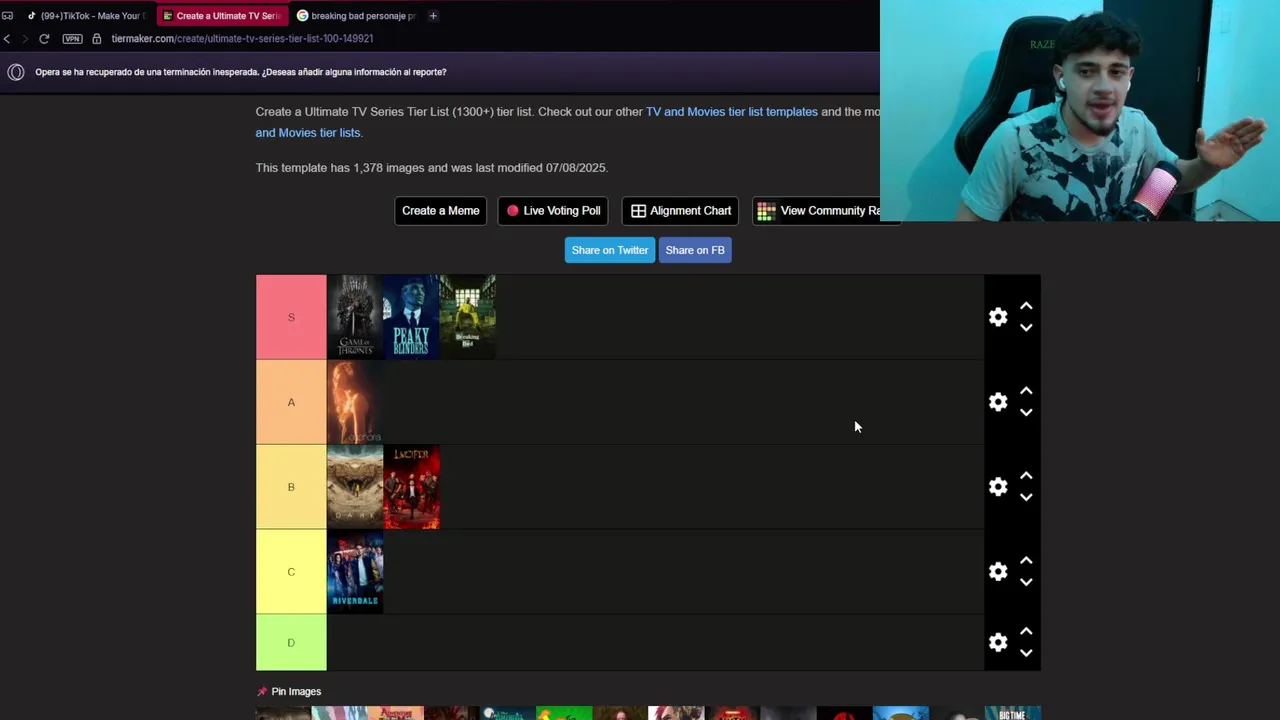Image resolution: width=1280 pixels, height=720 pixels.
Task: Select Create a Ultimate TV Series tab
Action: tap(222, 16)
